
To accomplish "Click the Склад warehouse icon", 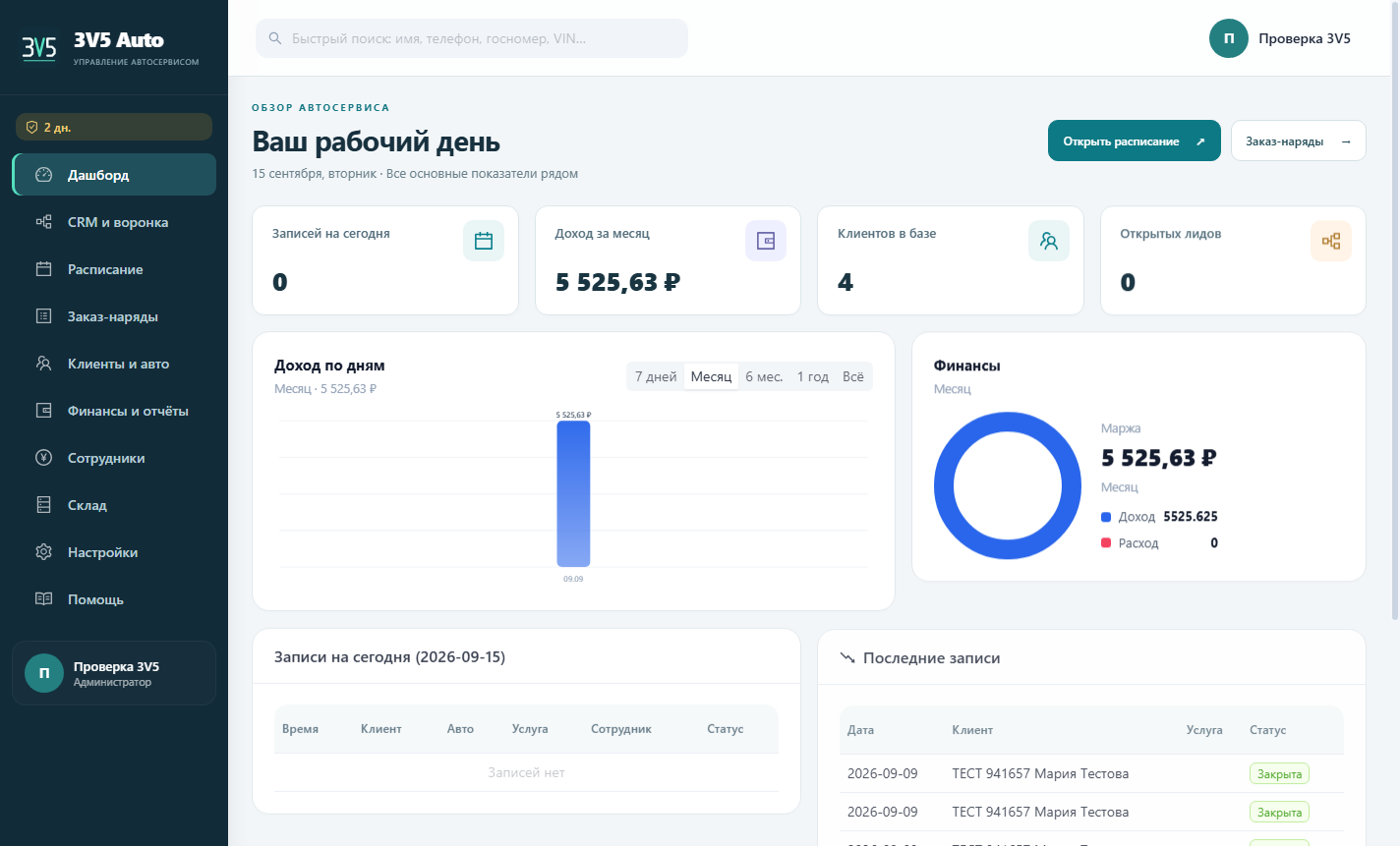I will [x=43, y=505].
